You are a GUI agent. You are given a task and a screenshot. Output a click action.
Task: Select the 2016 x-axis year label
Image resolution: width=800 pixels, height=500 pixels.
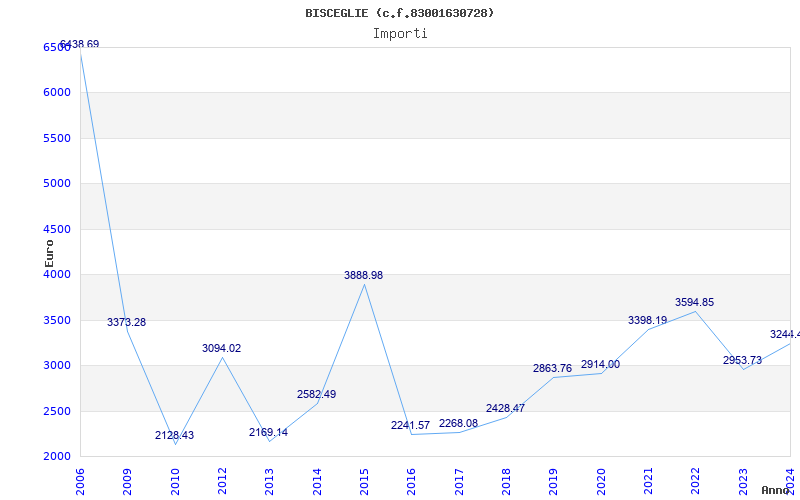[x=412, y=482]
